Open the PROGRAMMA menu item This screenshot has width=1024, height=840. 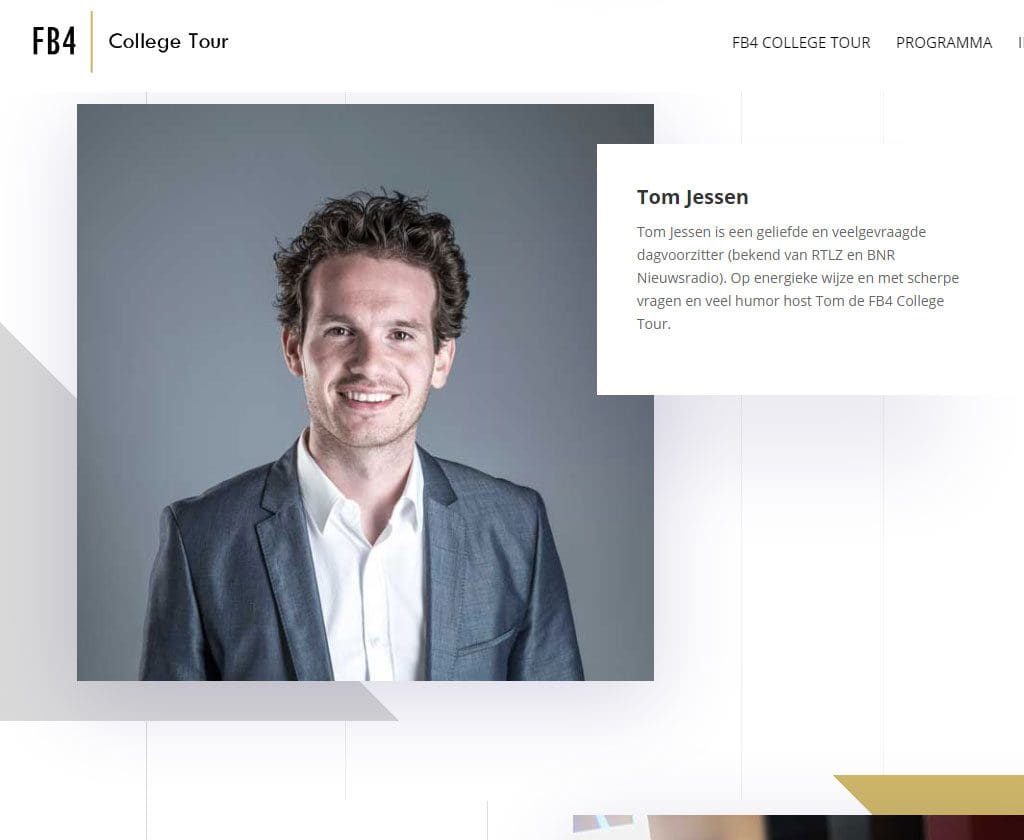click(x=944, y=42)
